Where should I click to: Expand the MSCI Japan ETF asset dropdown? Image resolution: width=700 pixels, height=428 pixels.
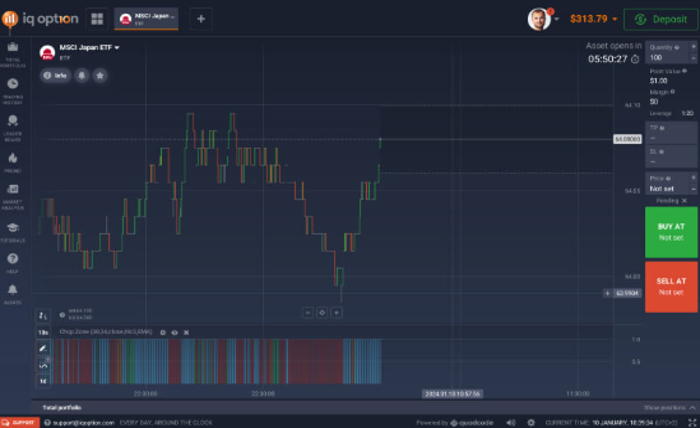117,47
